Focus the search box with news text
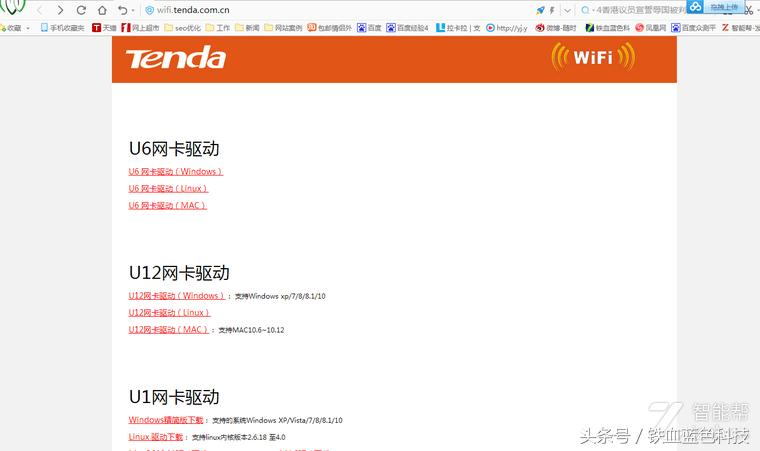The width and height of the screenshot is (760, 451). click(x=639, y=10)
